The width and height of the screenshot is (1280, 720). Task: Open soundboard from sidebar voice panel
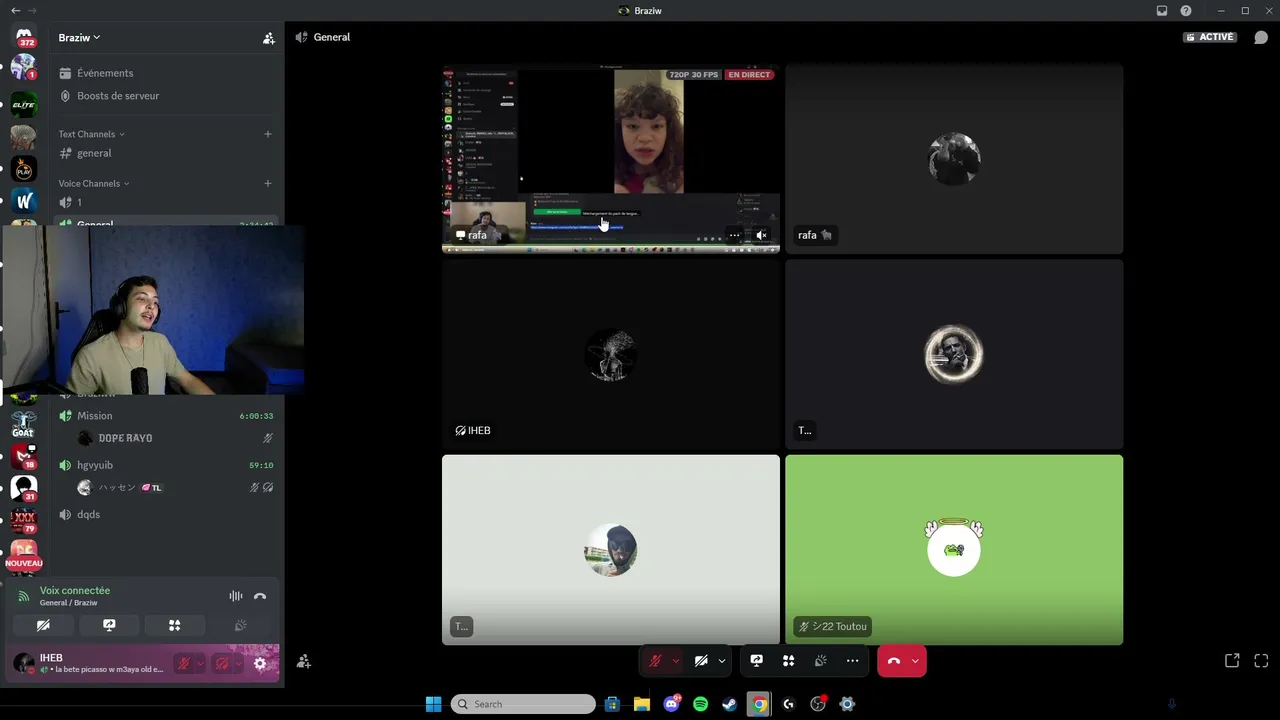pyautogui.click(x=240, y=625)
